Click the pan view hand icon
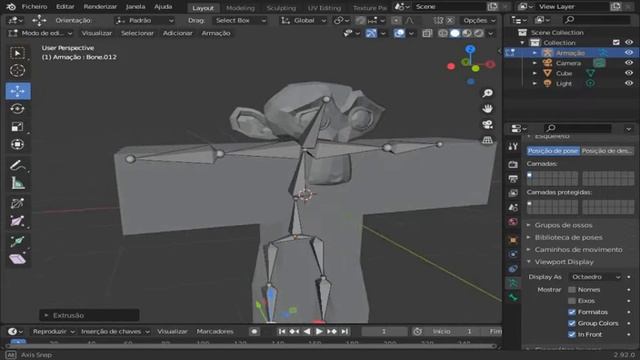This screenshot has height=360, width=640. pyautogui.click(x=487, y=109)
